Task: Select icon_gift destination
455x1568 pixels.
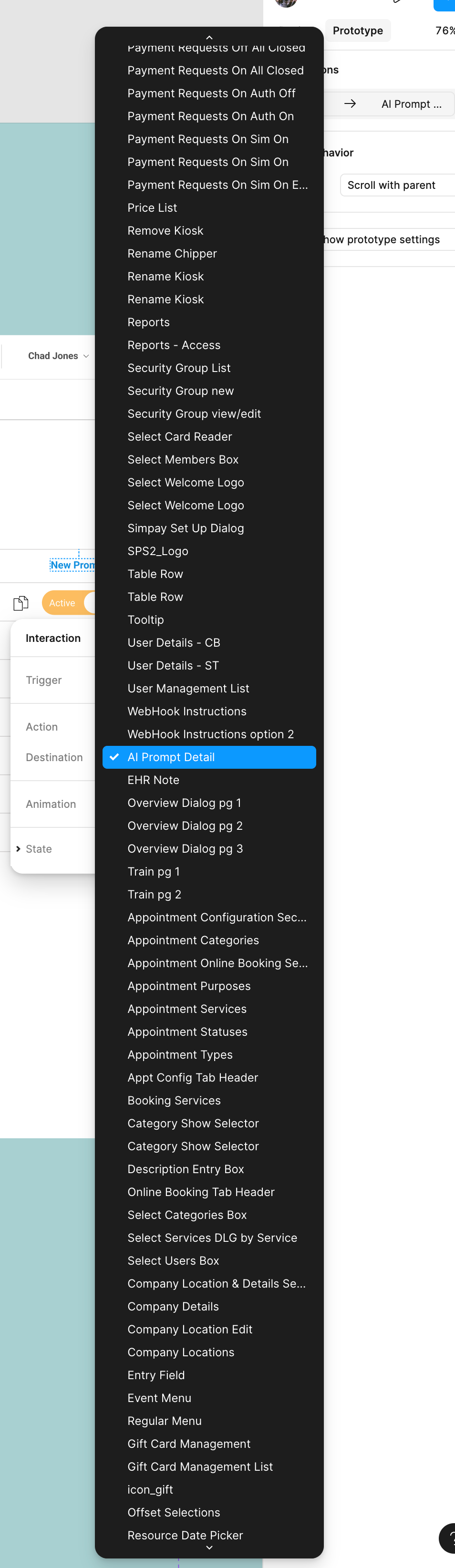Action: pyautogui.click(x=209, y=1490)
